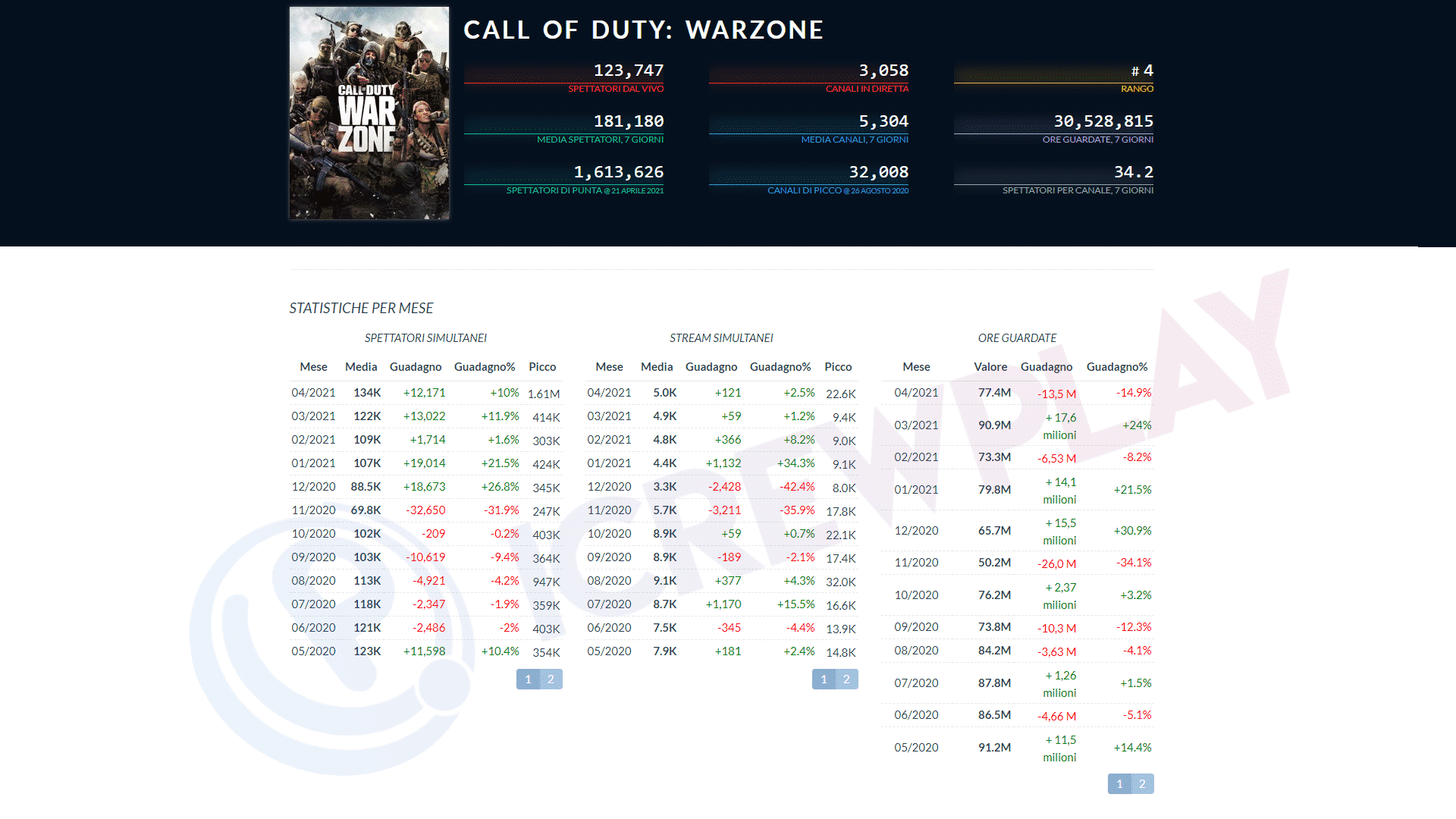Click 90.9M value in 03/2021 hours row
The width and height of the screenshot is (1456, 819).
point(994,425)
